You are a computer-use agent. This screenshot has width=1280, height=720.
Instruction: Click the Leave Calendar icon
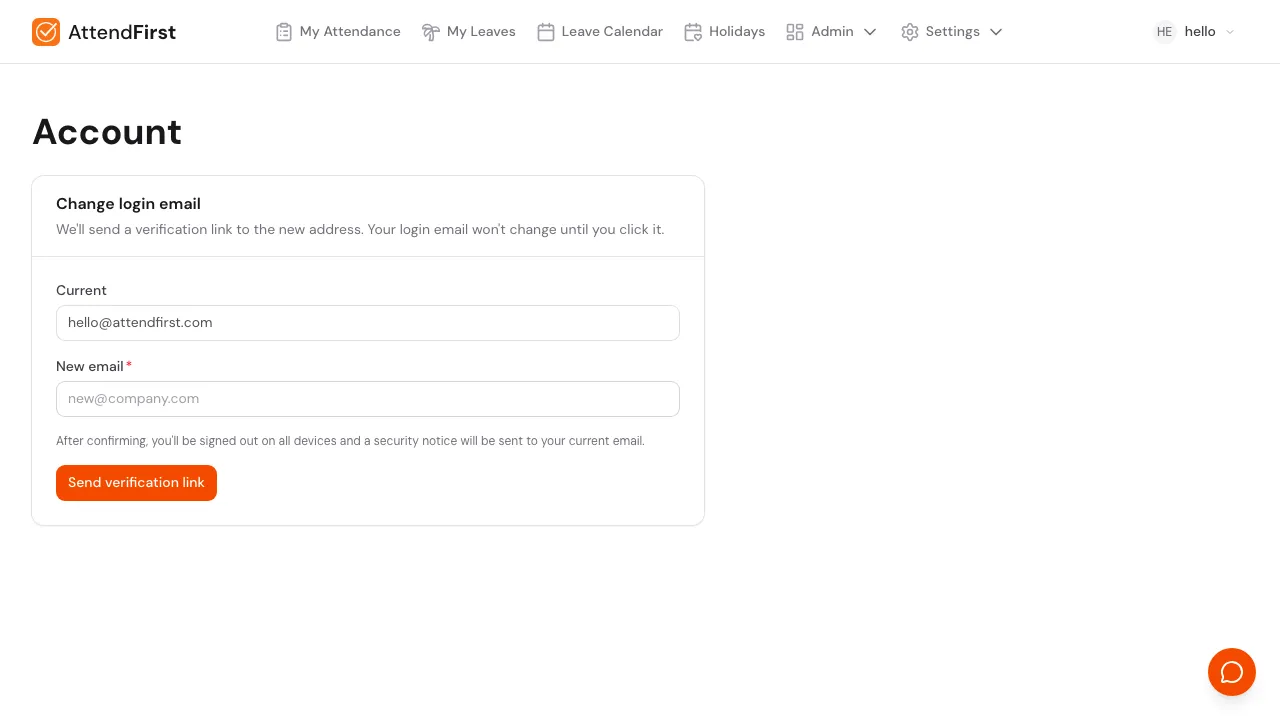click(x=546, y=32)
